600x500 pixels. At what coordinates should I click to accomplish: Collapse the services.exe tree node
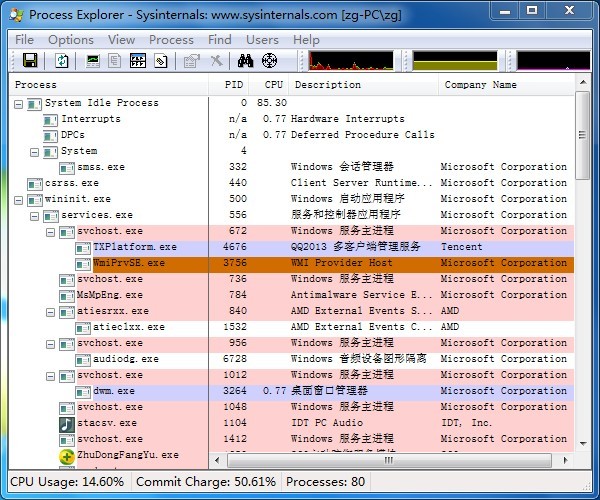35,216
